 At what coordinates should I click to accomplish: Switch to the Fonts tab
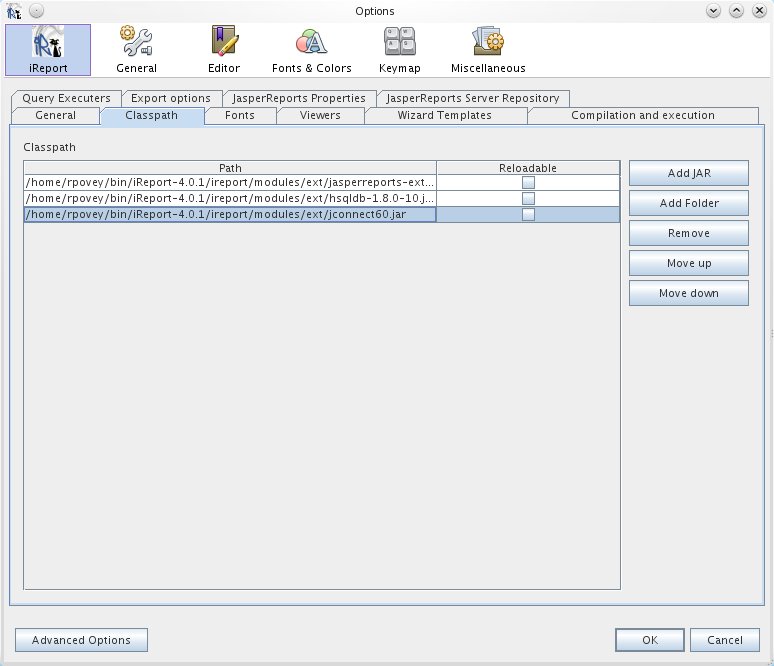point(240,116)
